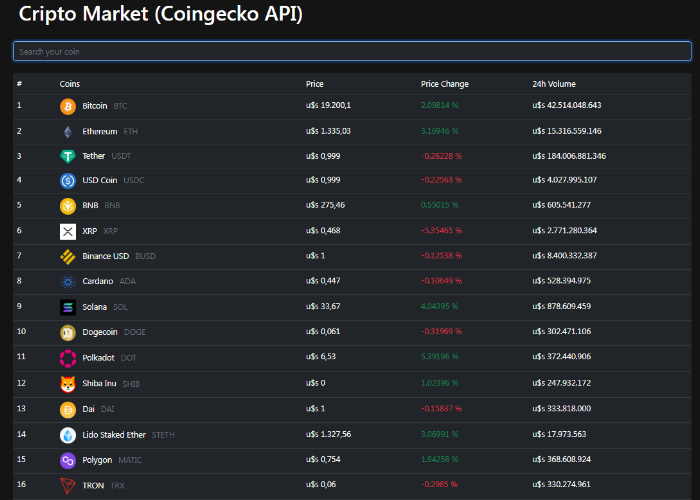Click Tether volume u$s 184.006.881.346
700x500 pixels.
569,156
